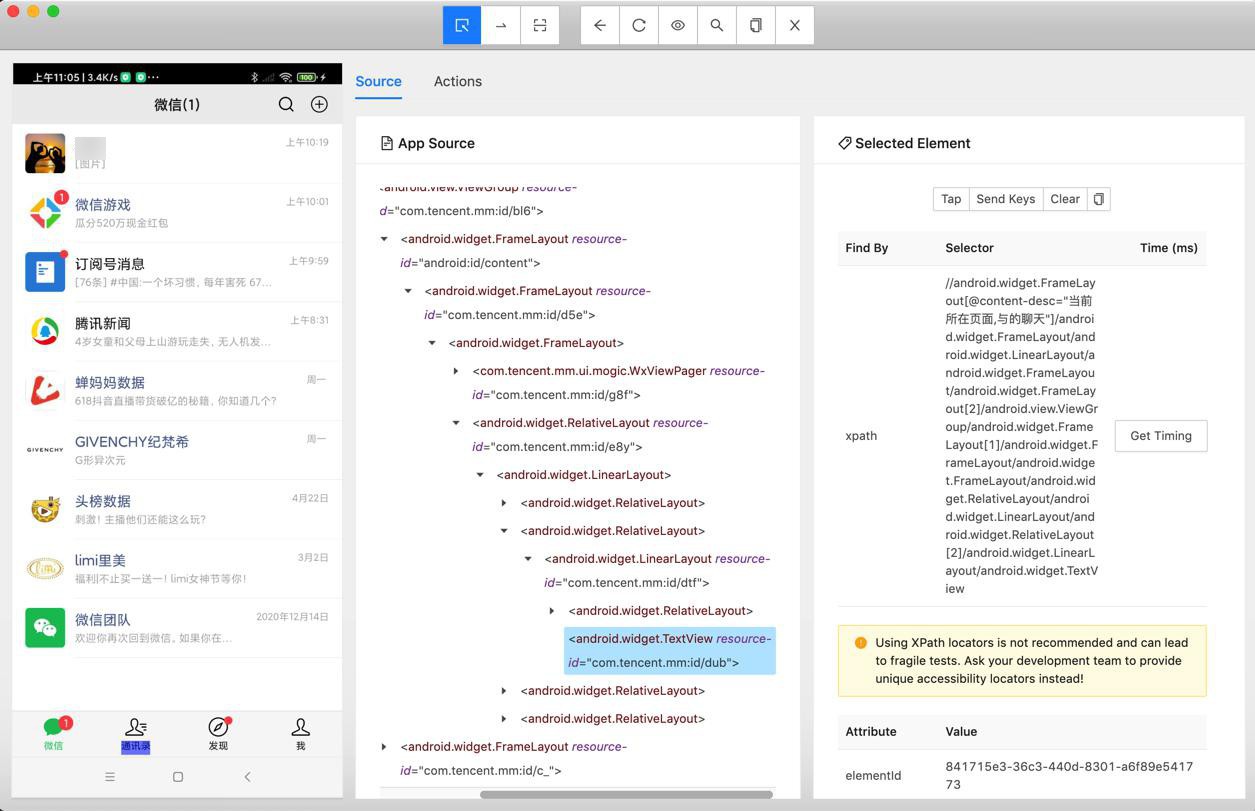The height and width of the screenshot is (811, 1255).
Task: Switch to the Source tab
Action: [378, 81]
